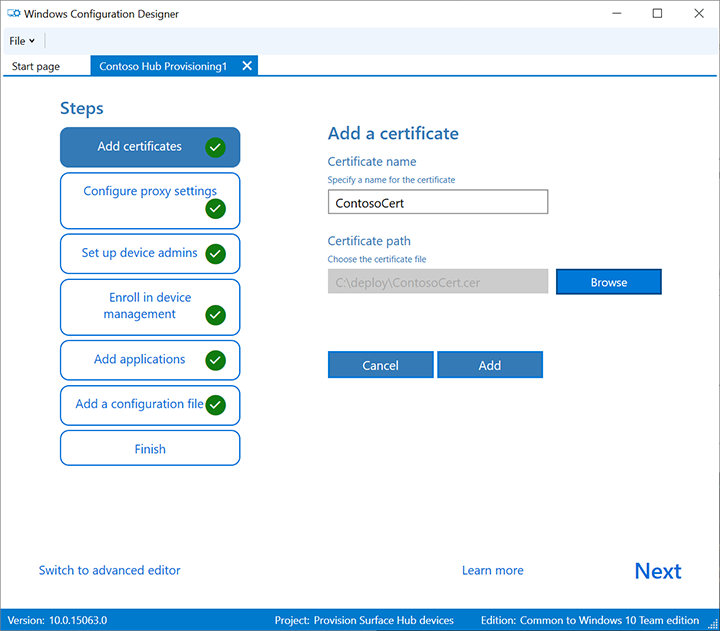Cancel adding the certificate
This screenshot has height=631, width=720.
(x=380, y=365)
